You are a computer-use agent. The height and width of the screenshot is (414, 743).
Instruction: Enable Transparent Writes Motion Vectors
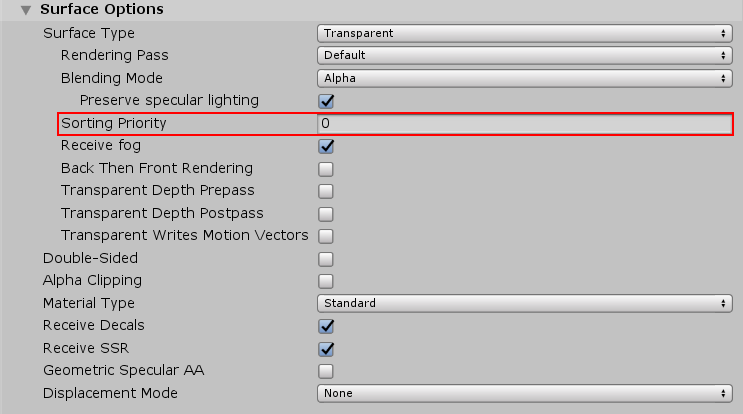click(326, 236)
